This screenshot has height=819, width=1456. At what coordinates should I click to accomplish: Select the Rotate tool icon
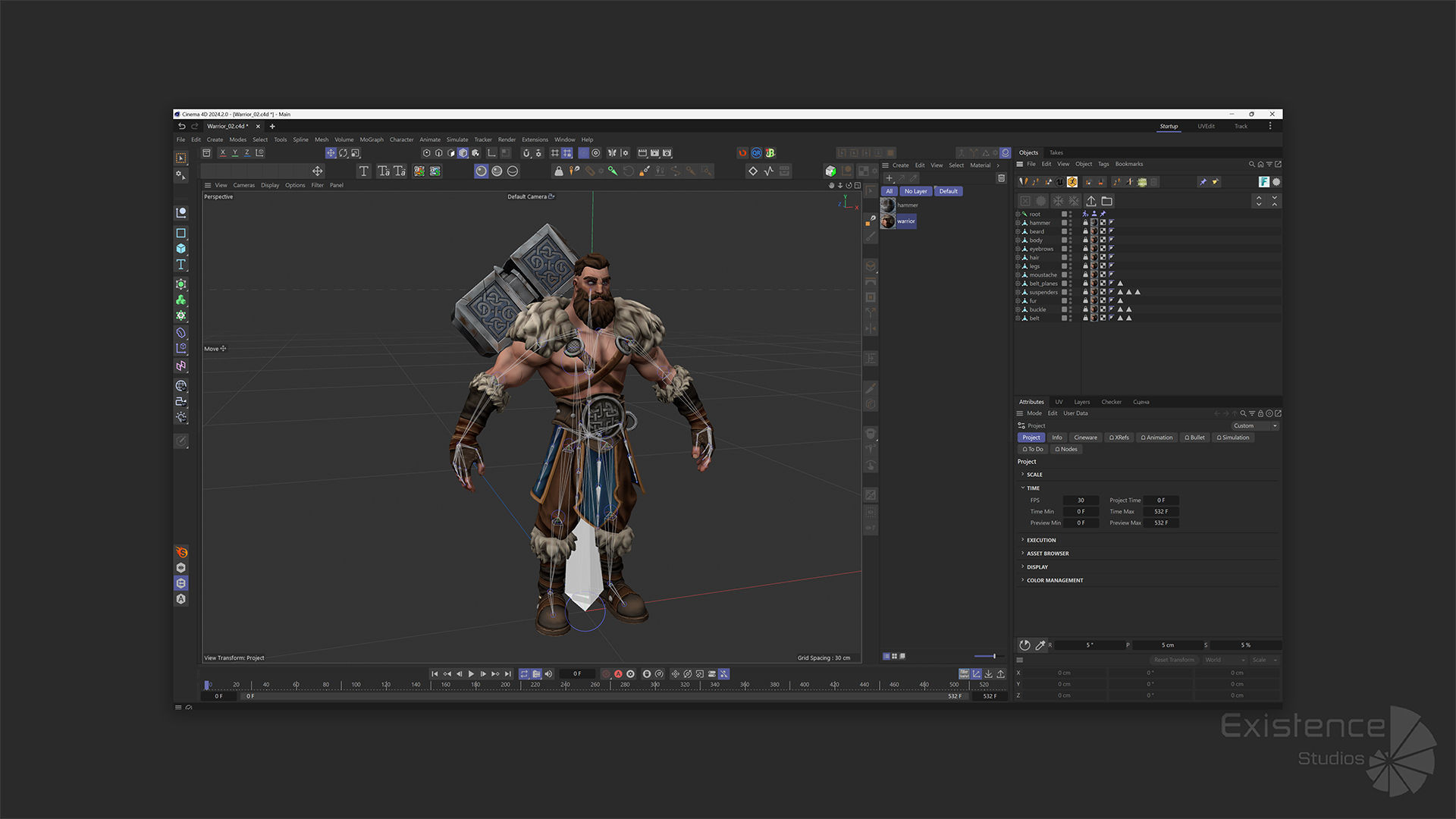point(343,153)
